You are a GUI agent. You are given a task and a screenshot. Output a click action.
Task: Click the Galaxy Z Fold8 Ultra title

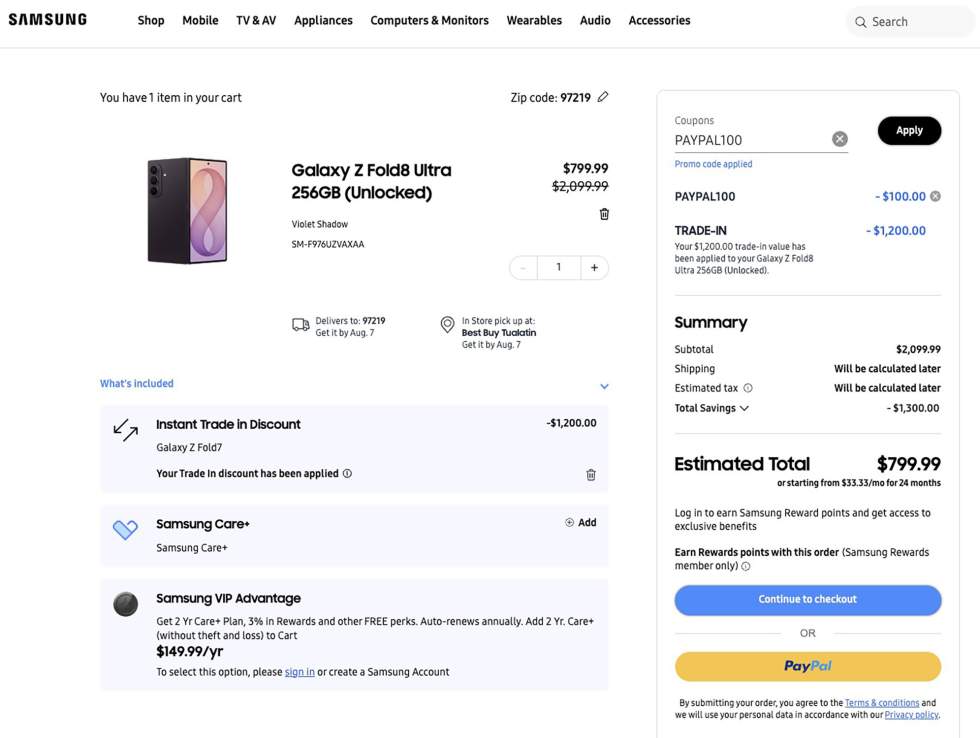[x=371, y=181]
